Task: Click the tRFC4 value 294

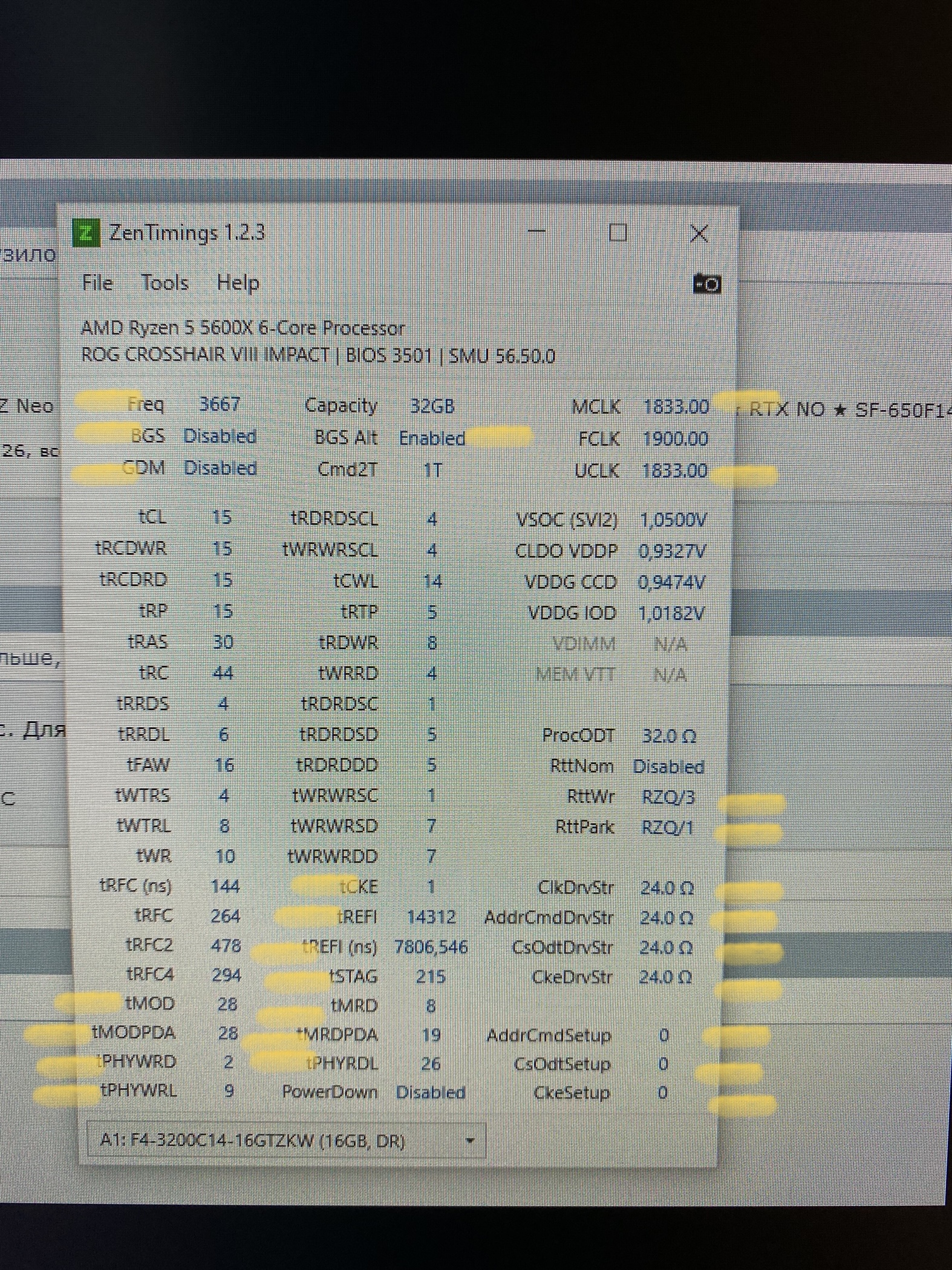Action: 226,975
